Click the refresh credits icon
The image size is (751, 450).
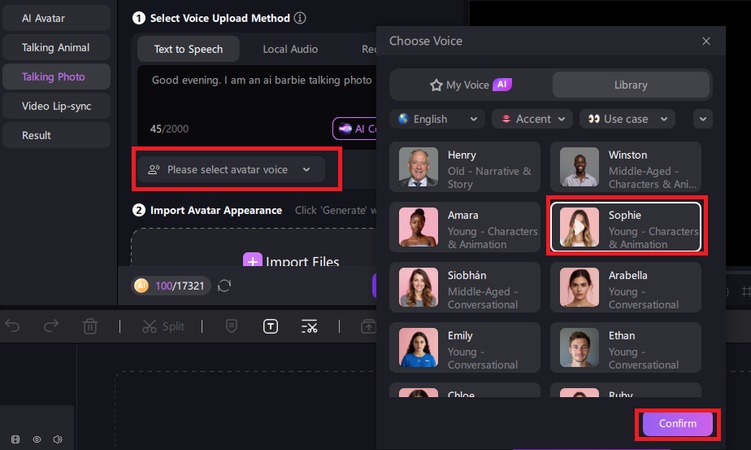225,286
